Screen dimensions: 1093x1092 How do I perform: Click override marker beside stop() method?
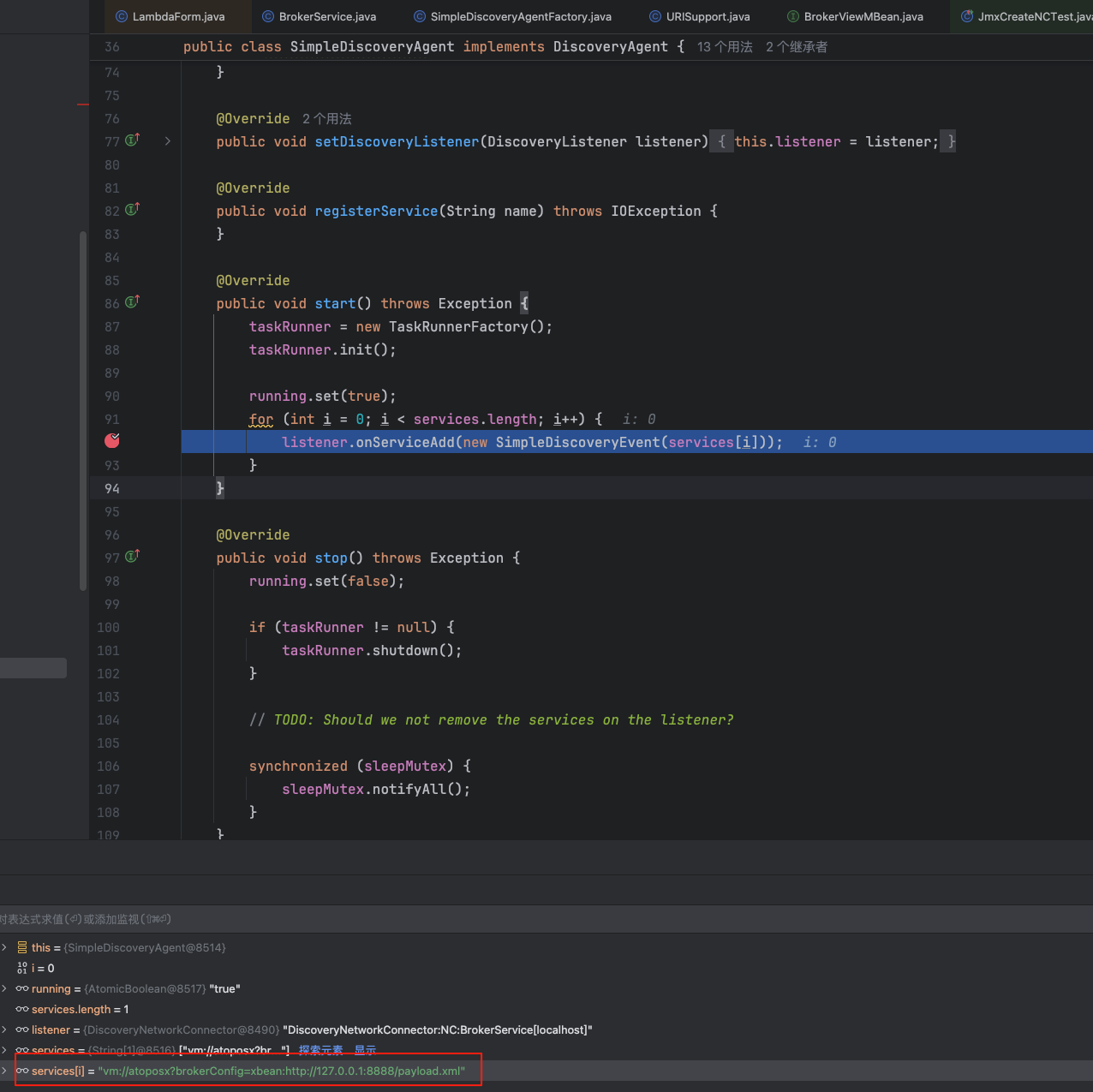(133, 557)
